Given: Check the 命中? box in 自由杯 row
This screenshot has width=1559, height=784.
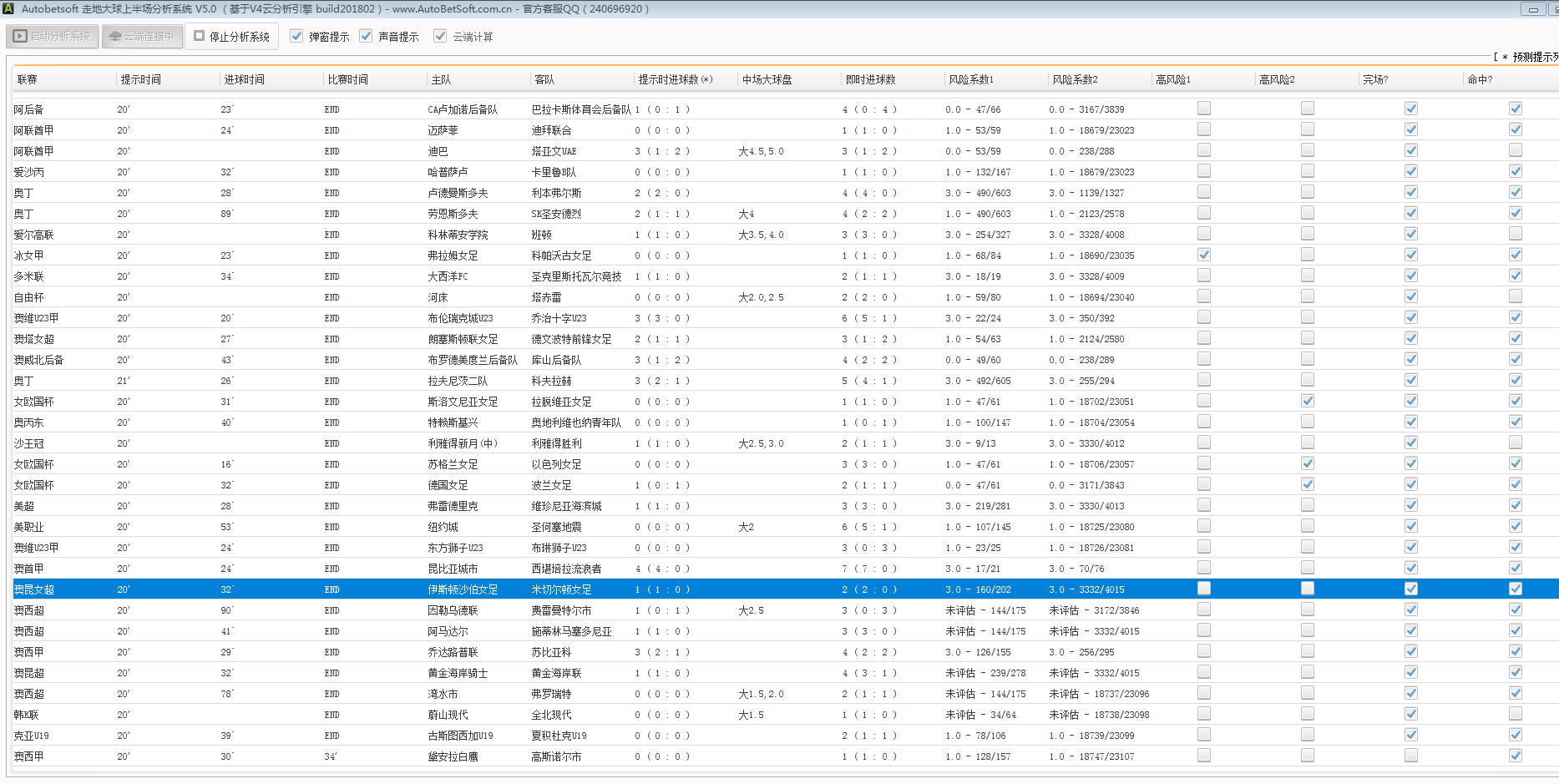Looking at the screenshot, I should [1516, 296].
